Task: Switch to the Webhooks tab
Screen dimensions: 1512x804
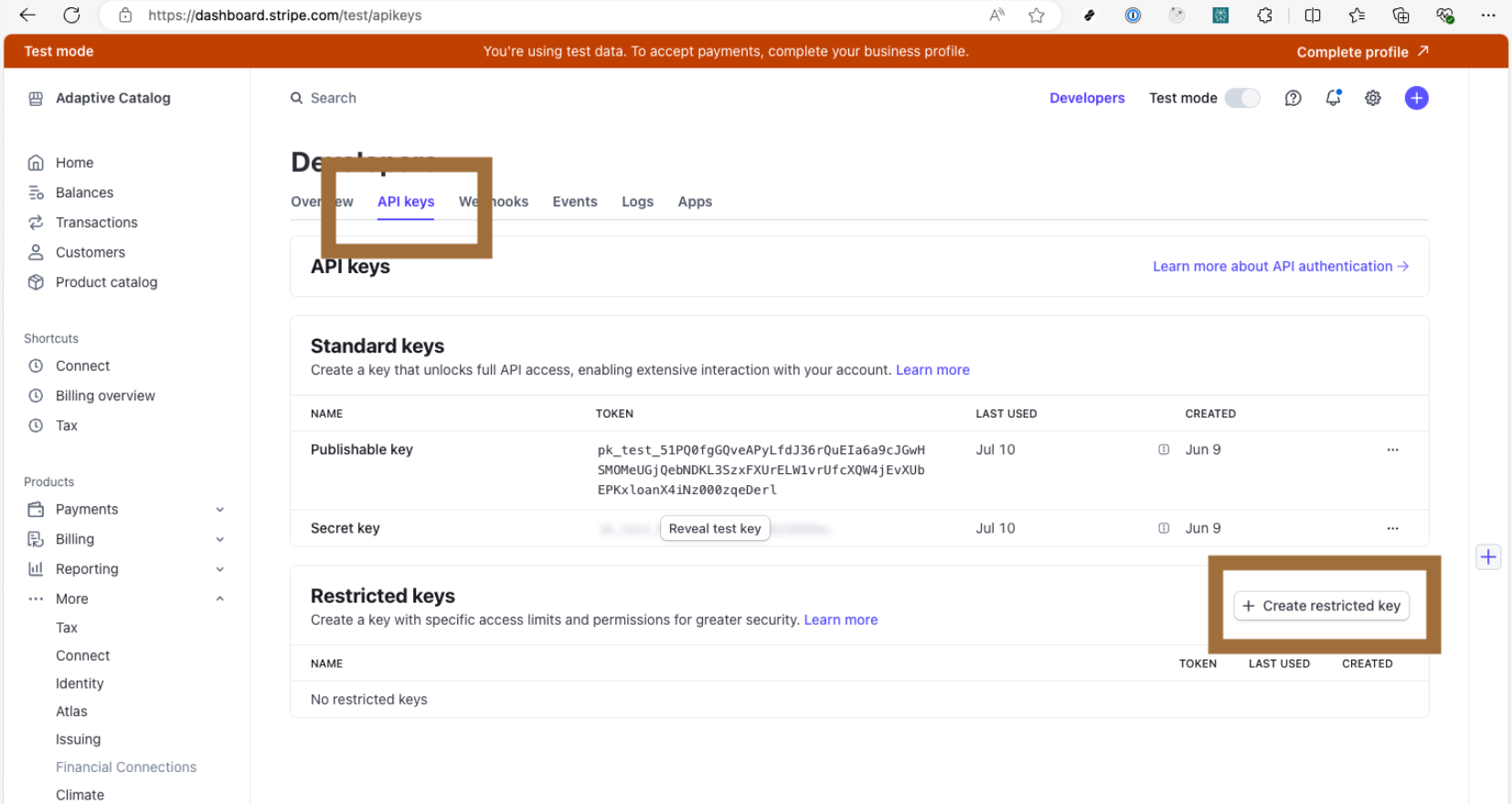Action: click(x=494, y=202)
